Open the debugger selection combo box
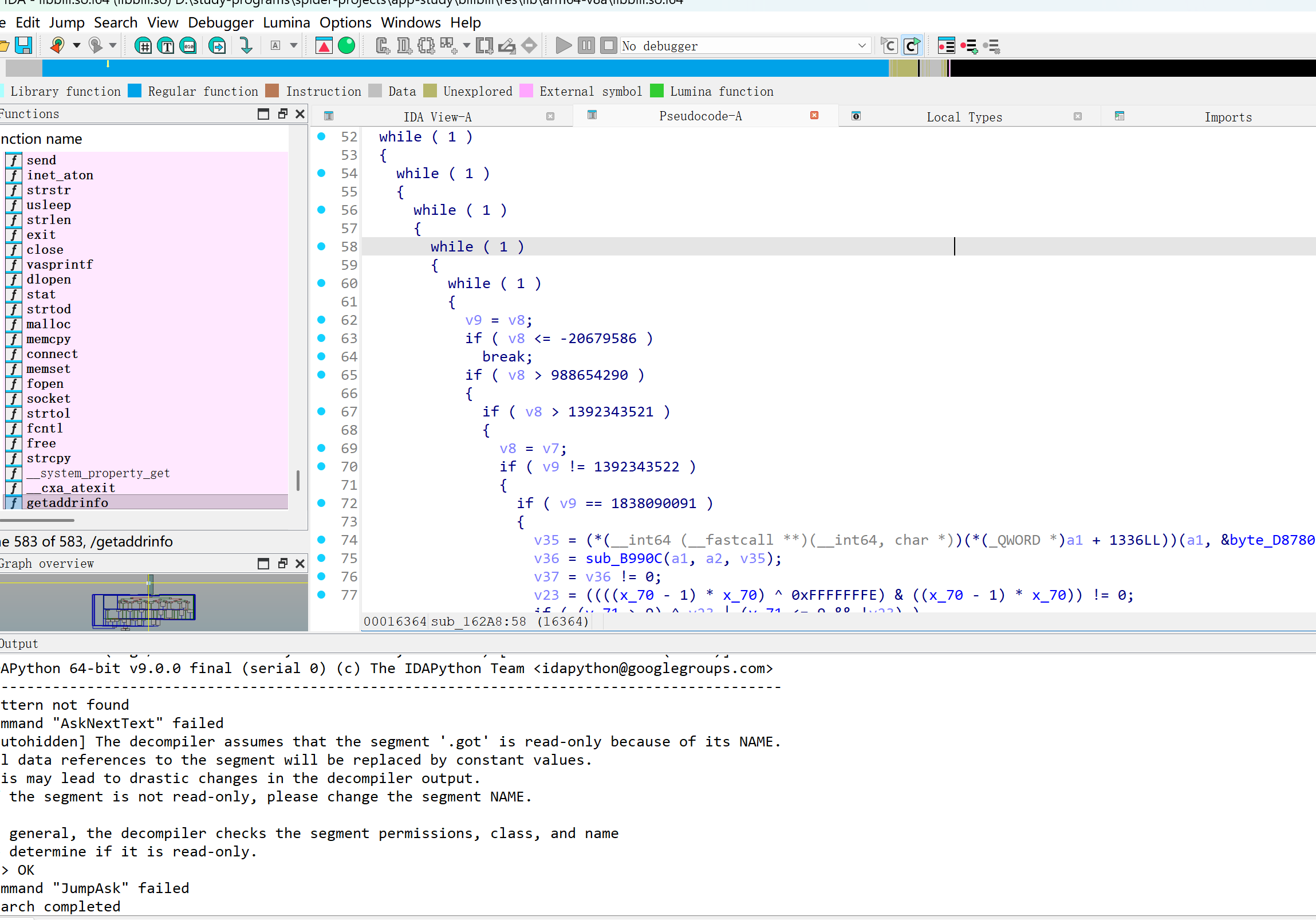The height and width of the screenshot is (920, 1316). click(x=745, y=45)
